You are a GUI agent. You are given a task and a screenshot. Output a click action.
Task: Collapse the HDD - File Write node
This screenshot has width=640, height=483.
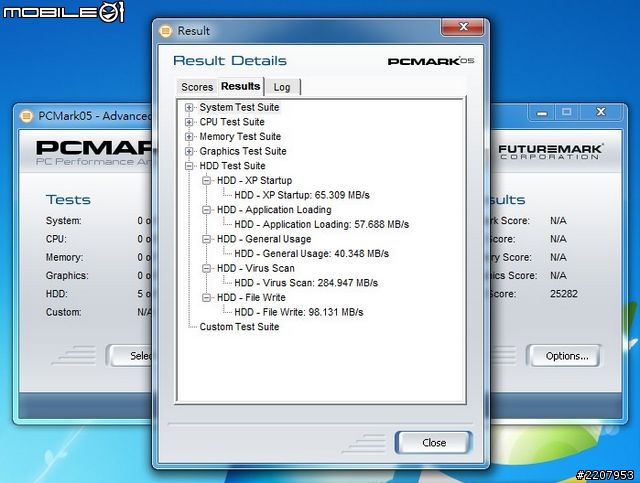pyautogui.click(x=207, y=298)
